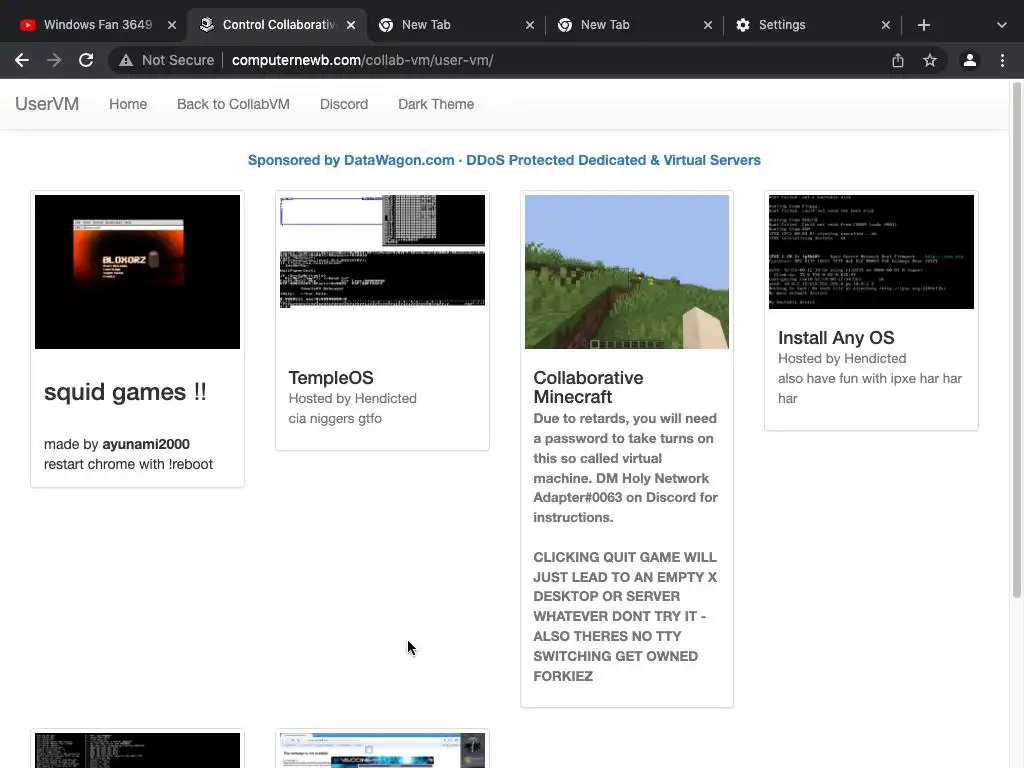Click the Not Secure warning icon
The height and width of the screenshot is (768, 1024).
coord(126,60)
